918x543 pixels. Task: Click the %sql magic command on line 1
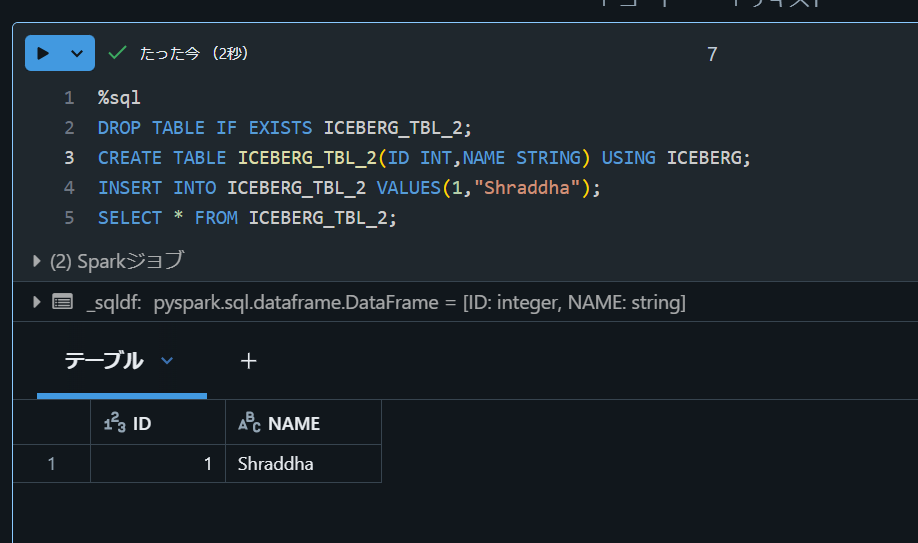coord(119,98)
